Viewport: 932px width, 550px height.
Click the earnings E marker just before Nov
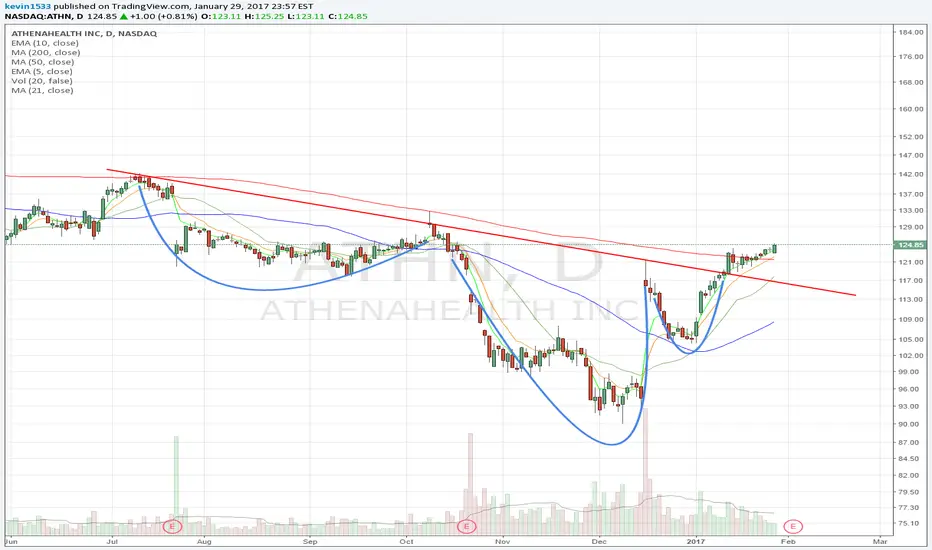point(467,526)
